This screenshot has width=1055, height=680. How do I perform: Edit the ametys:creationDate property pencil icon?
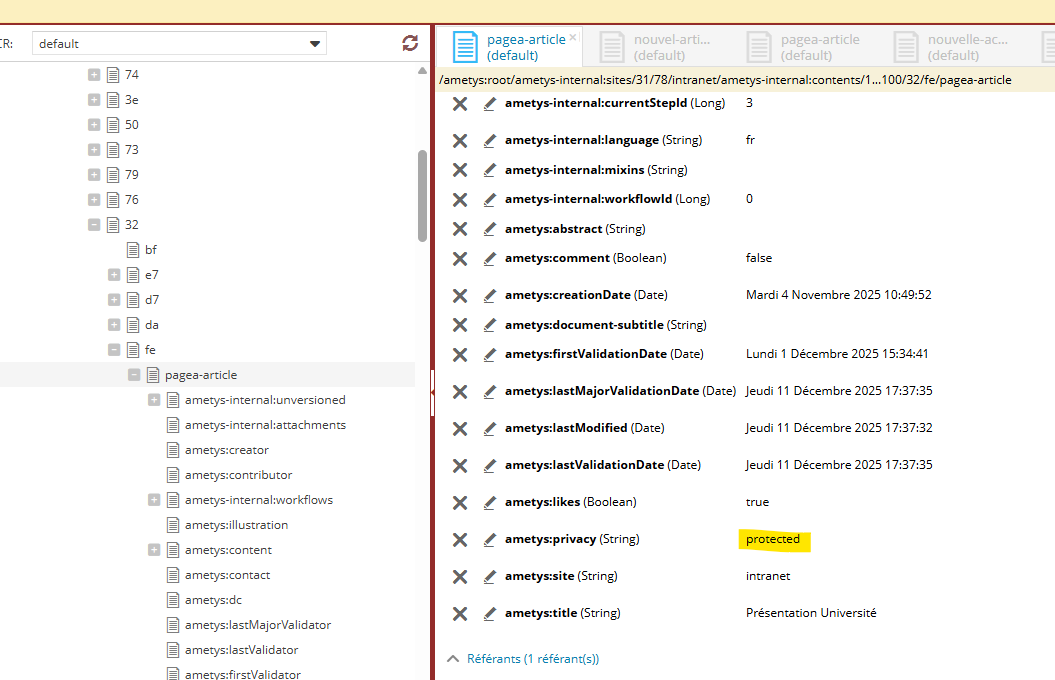tap(490, 295)
